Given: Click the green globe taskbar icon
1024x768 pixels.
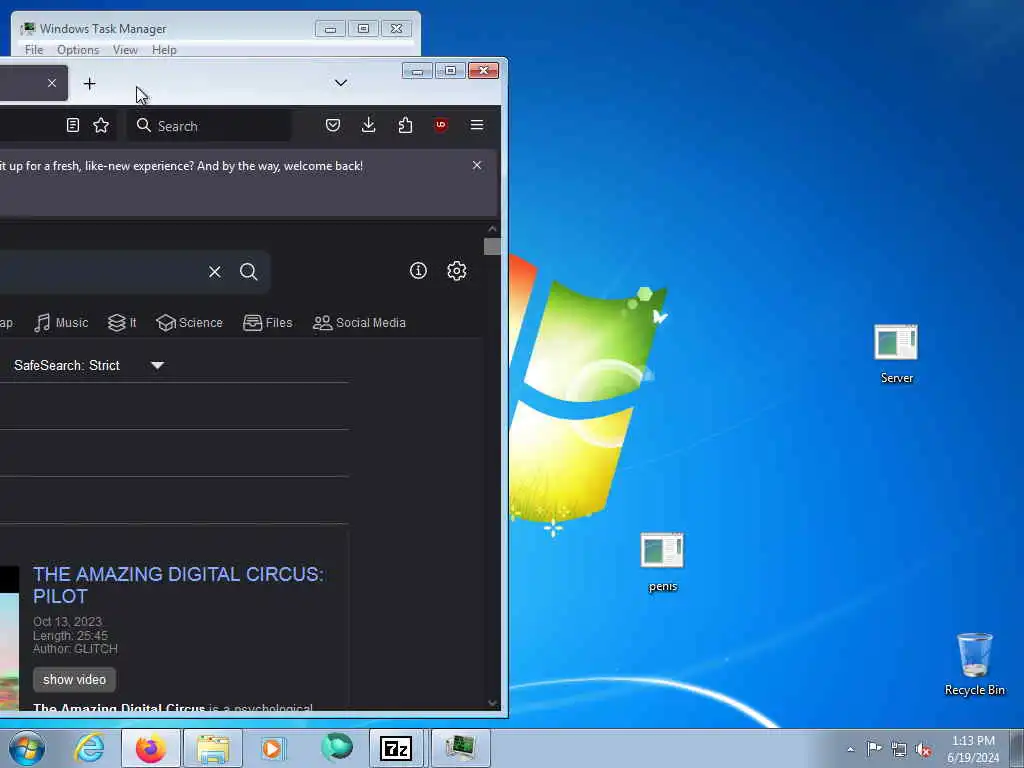Looking at the screenshot, I should click(336, 748).
